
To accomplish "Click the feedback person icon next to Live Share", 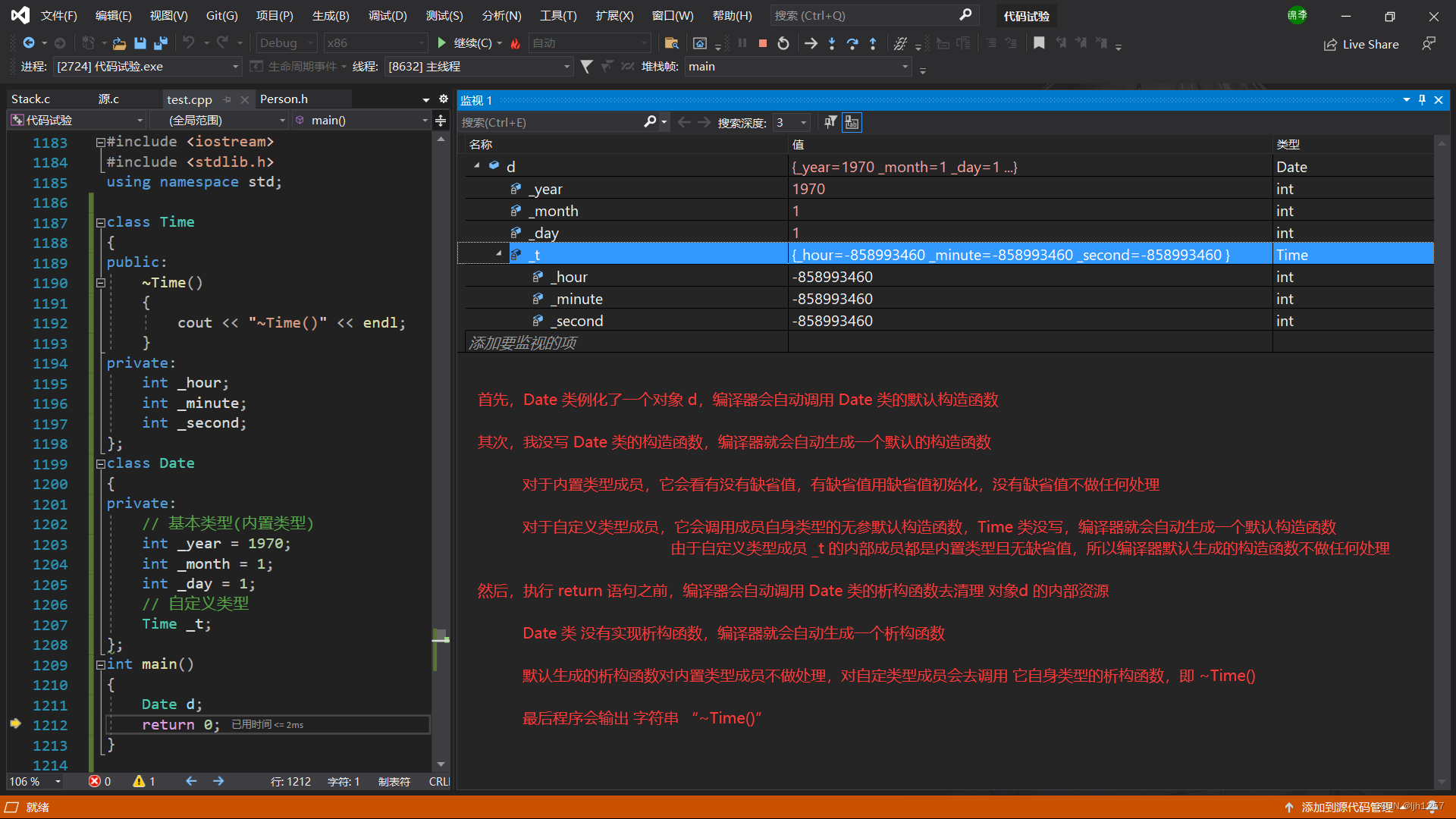I will (x=1429, y=44).
